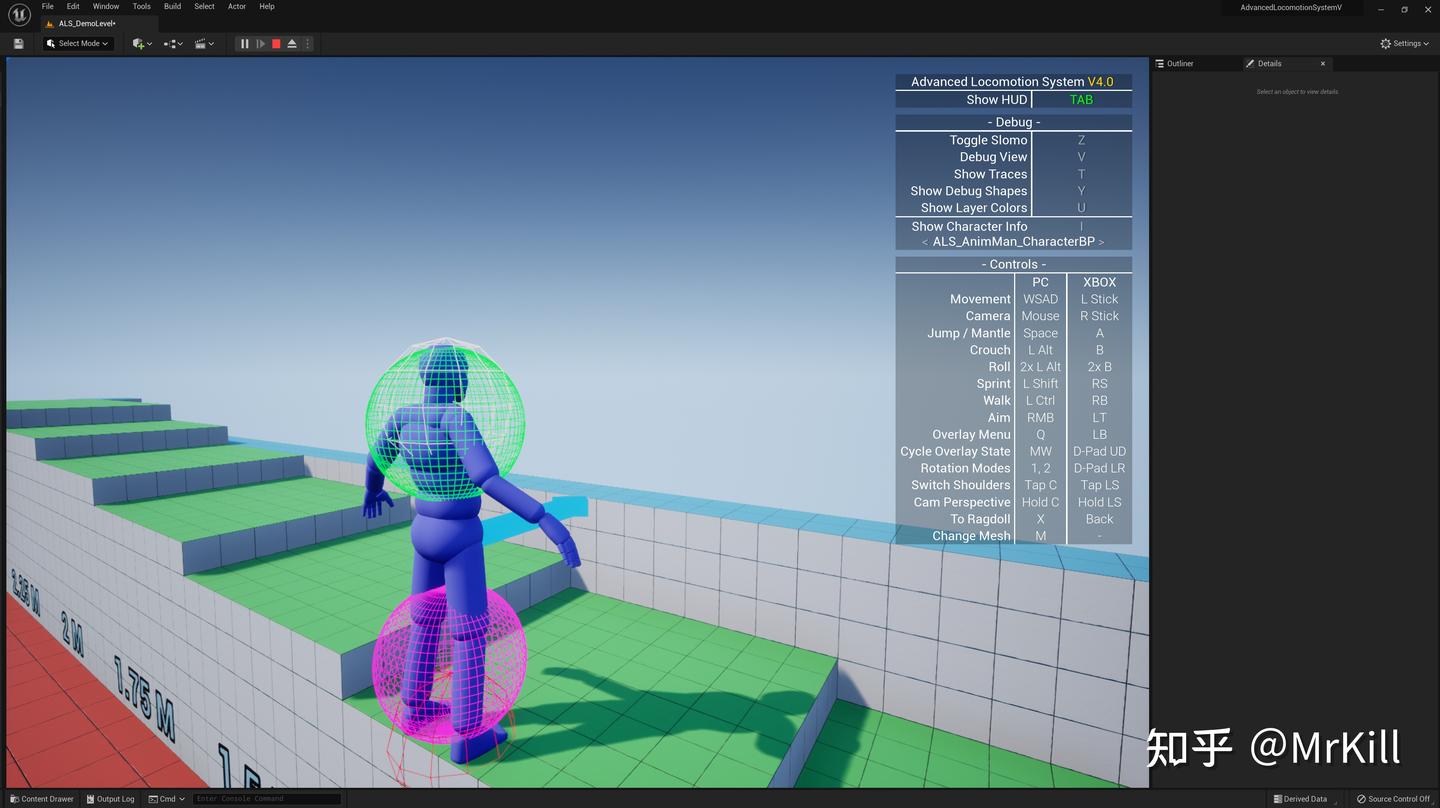Click the 'Show Character Info' HUD entry
This screenshot has height=808, width=1440.
click(969, 226)
